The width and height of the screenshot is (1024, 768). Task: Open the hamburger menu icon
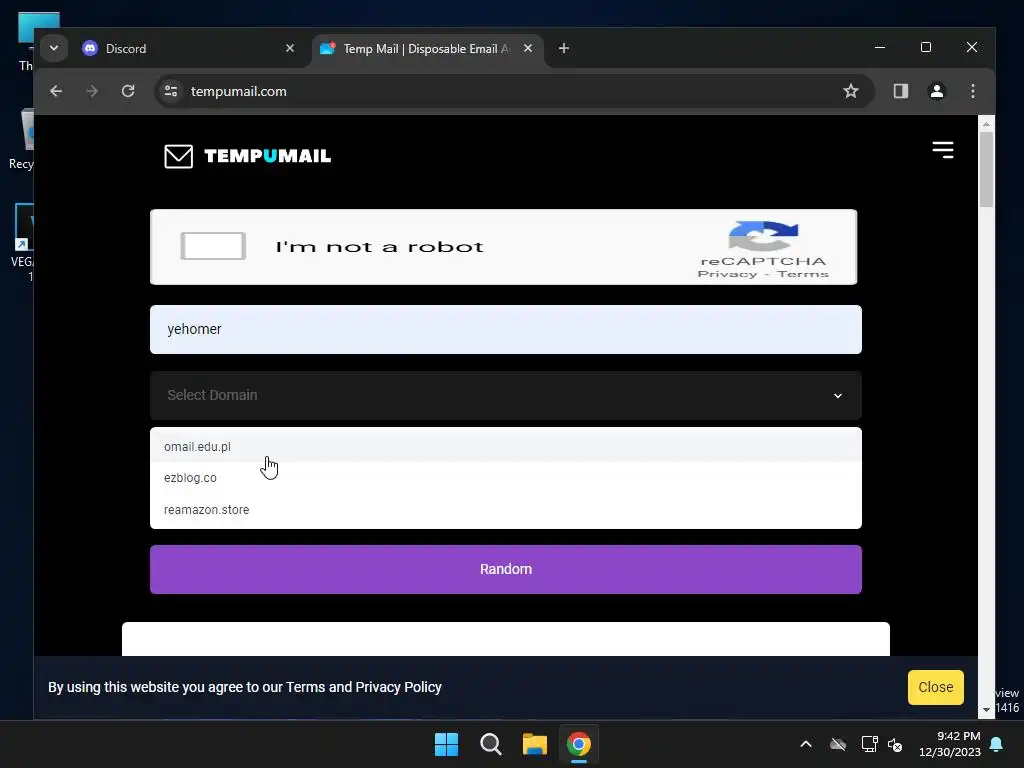tap(942, 150)
